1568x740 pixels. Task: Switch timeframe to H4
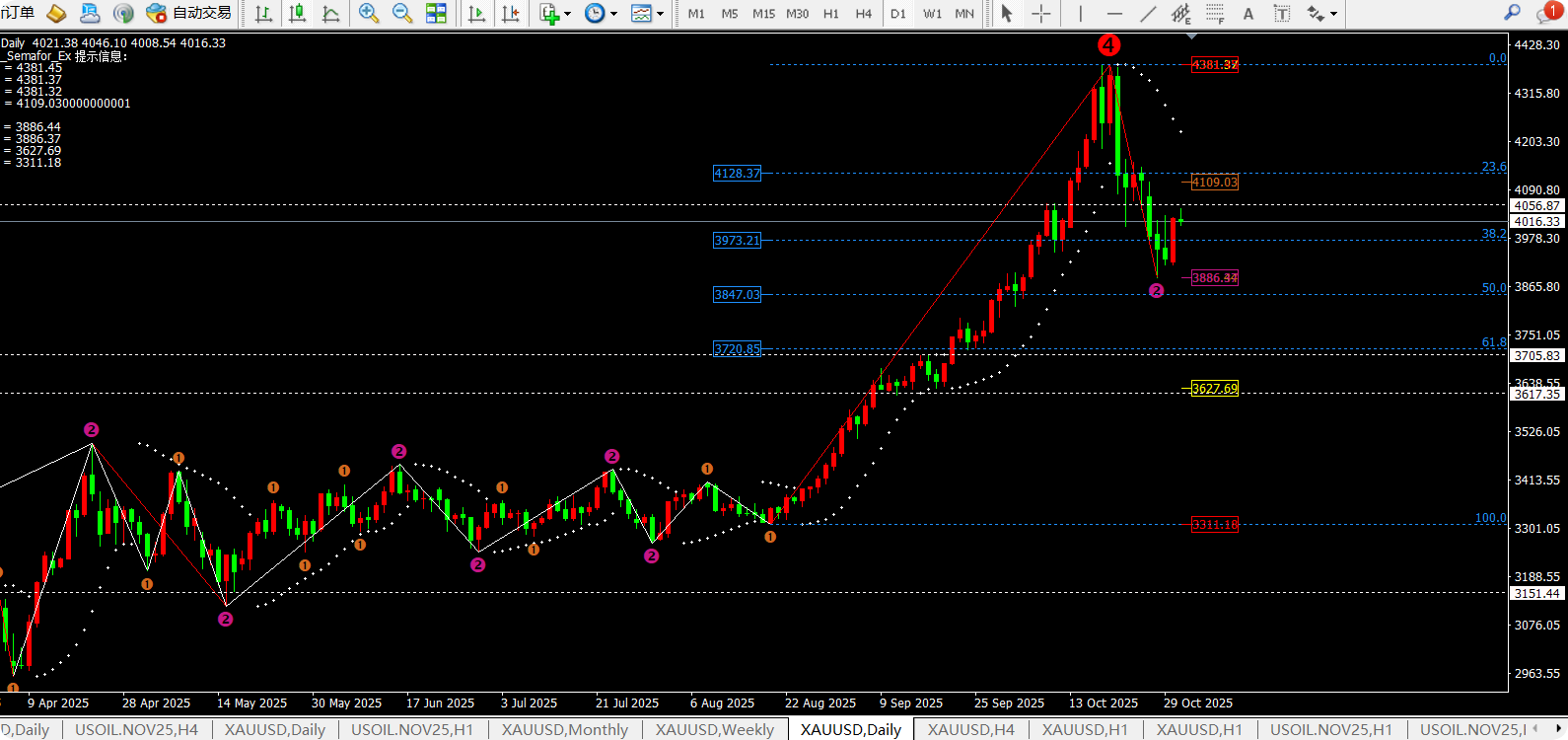click(864, 14)
